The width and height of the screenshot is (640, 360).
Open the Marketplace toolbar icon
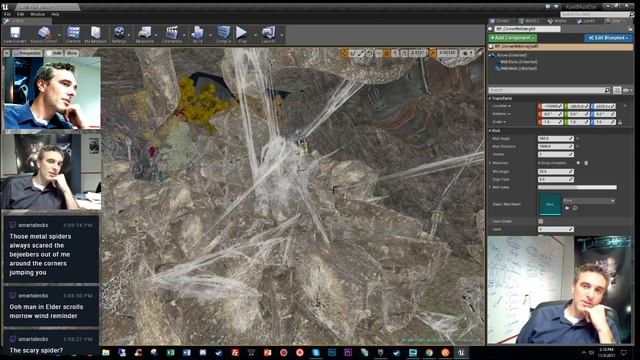96,34
